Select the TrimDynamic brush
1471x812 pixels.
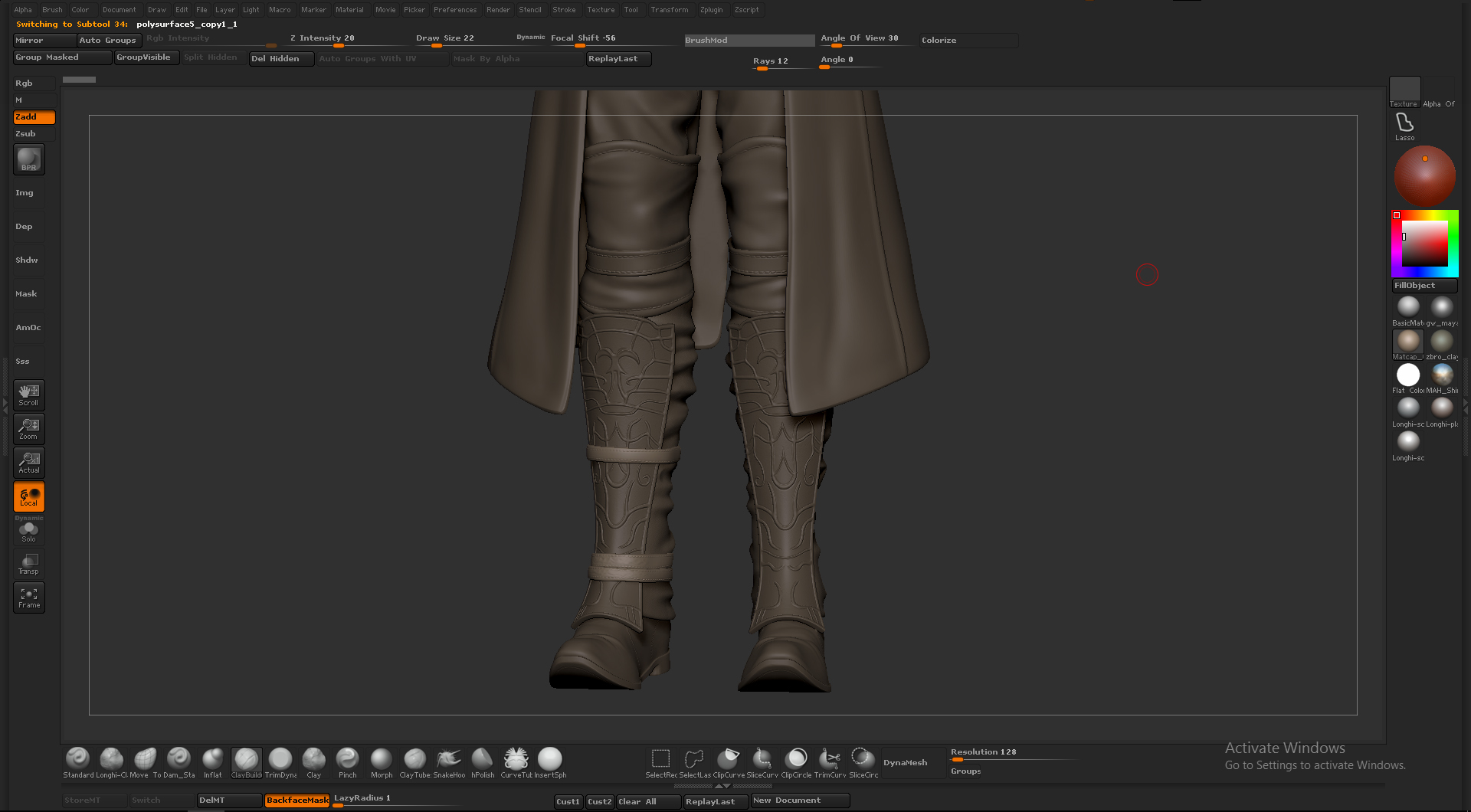[280, 762]
